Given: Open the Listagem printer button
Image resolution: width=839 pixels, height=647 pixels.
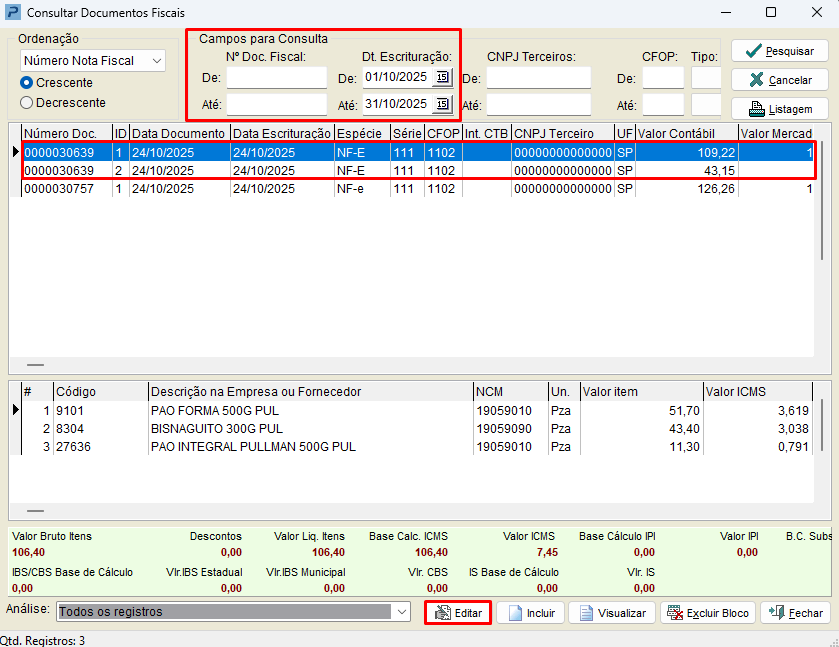Looking at the screenshot, I should coord(779,109).
